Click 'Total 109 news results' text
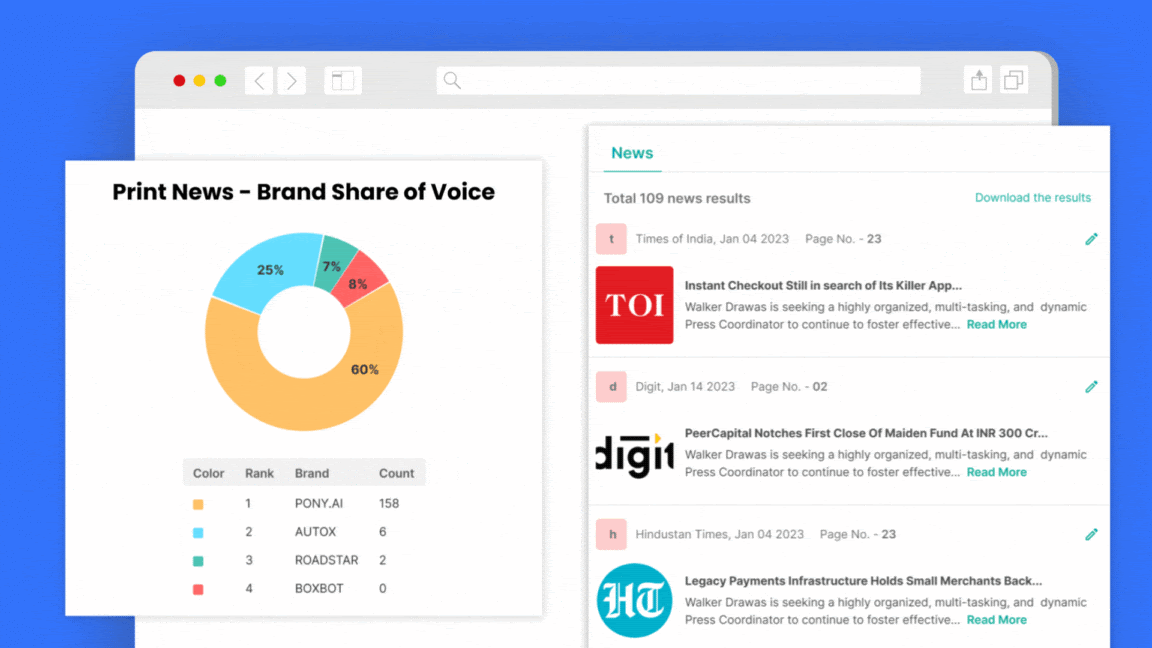 [677, 198]
